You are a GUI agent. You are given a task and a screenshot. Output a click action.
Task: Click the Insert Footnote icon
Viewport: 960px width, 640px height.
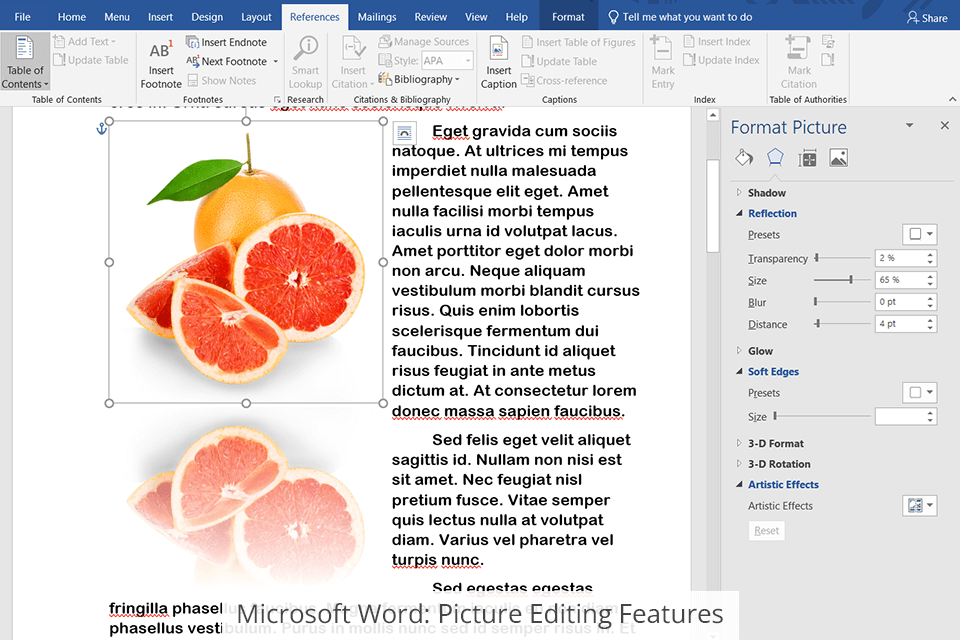(x=160, y=51)
